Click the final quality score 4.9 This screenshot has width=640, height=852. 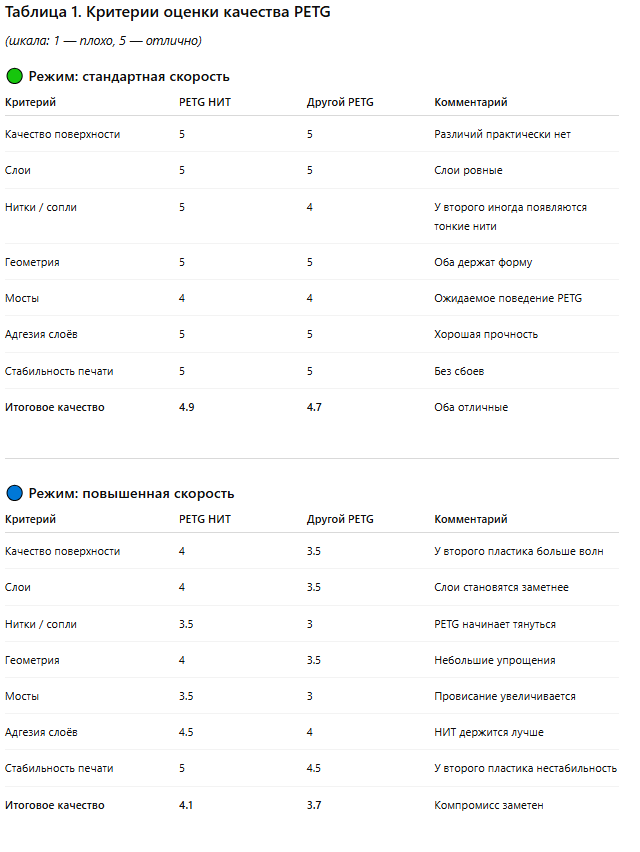pos(188,407)
